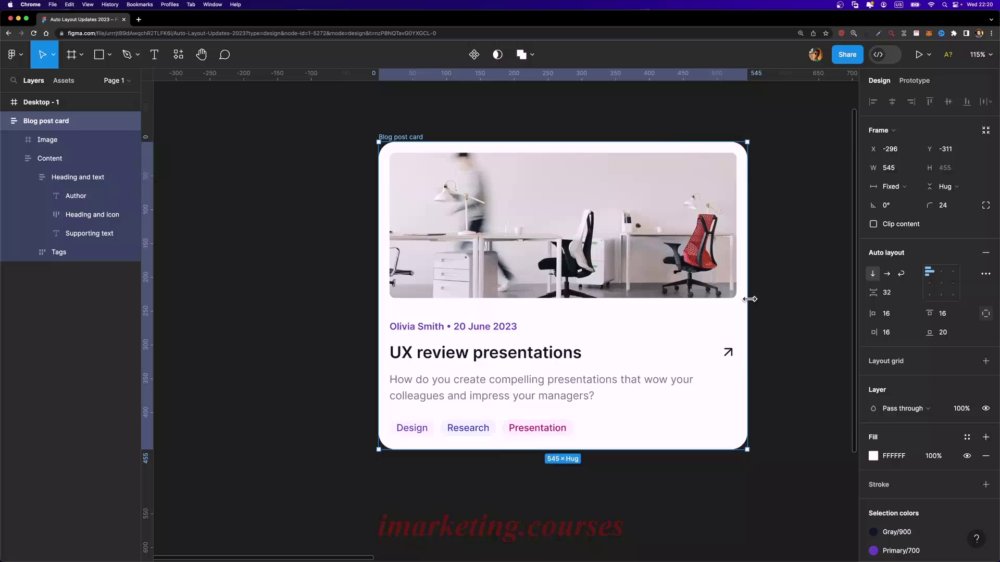This screenshot has height=562, width=1000.
Task: Open the Page 1 dropdown
Action: tap(117, 80)
